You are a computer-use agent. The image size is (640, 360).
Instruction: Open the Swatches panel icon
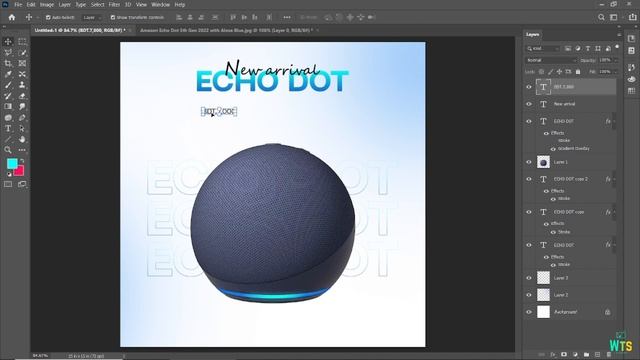(632, 91)
